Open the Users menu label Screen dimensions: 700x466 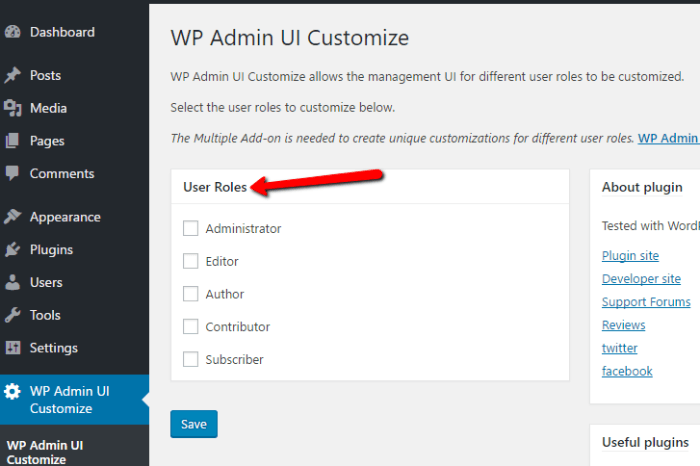click(46, 283)
